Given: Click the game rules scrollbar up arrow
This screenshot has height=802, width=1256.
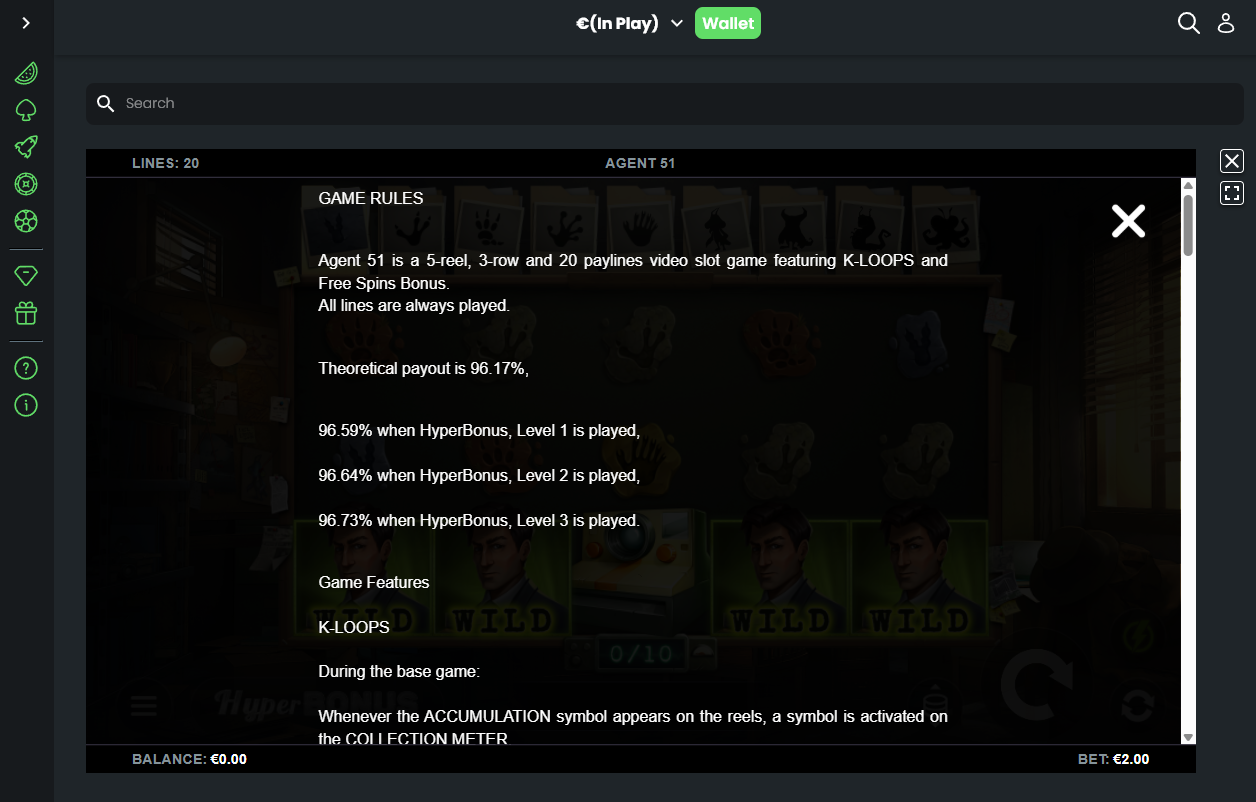Looking at the screenshot, I should 1188,185.
